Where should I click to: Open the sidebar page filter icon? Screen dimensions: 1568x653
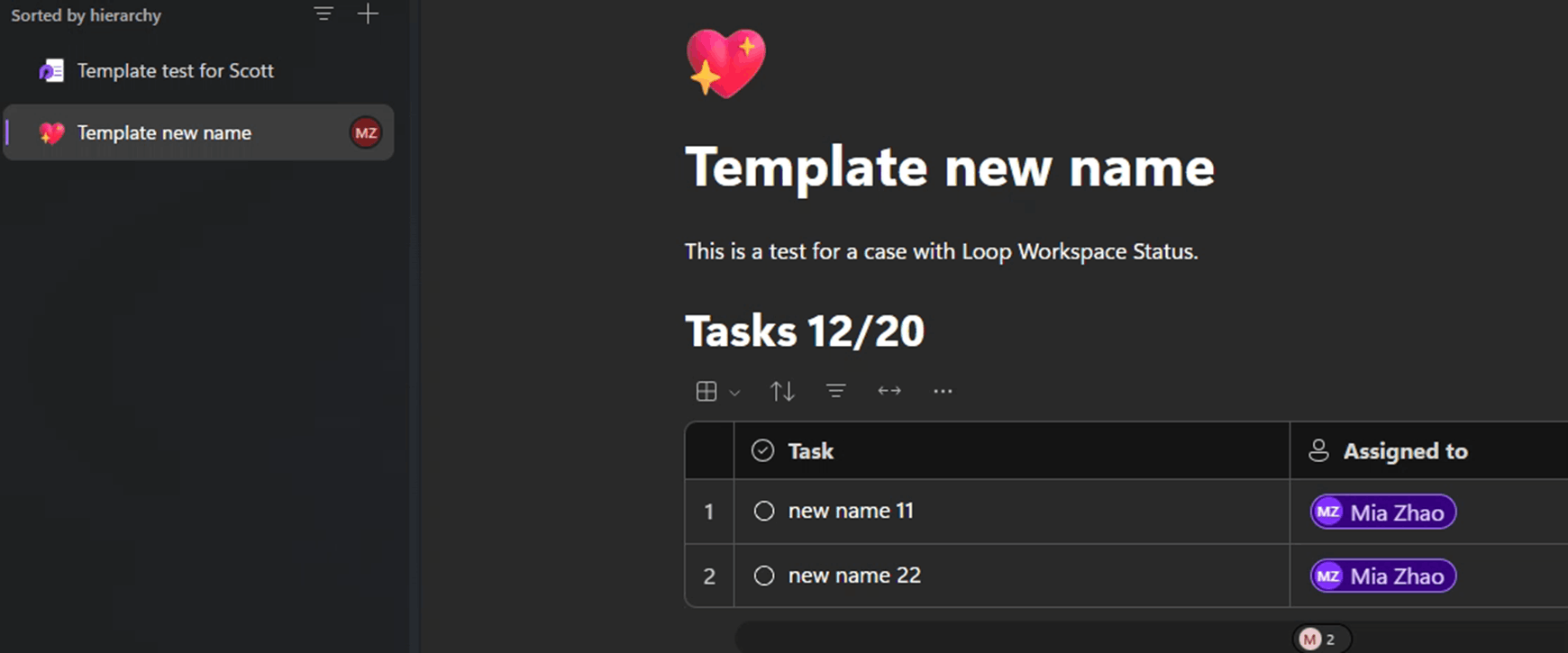(324, 14)
